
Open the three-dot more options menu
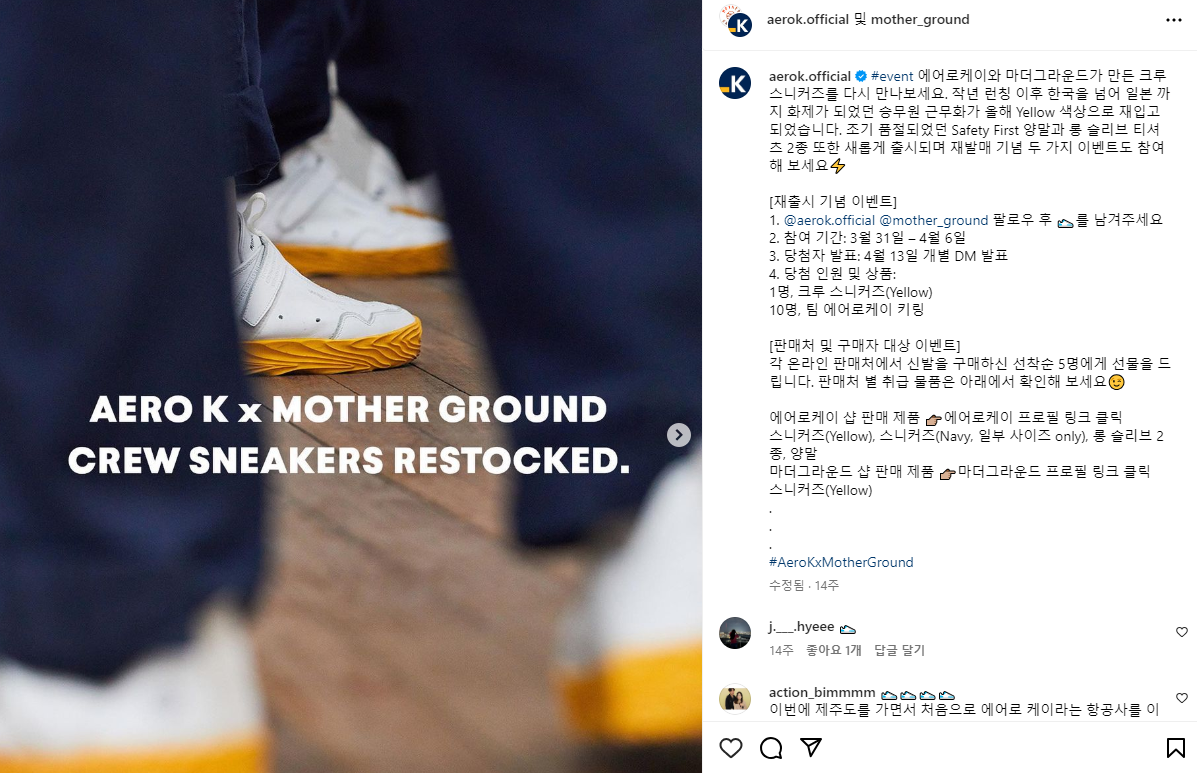[x=1174, y=20]
